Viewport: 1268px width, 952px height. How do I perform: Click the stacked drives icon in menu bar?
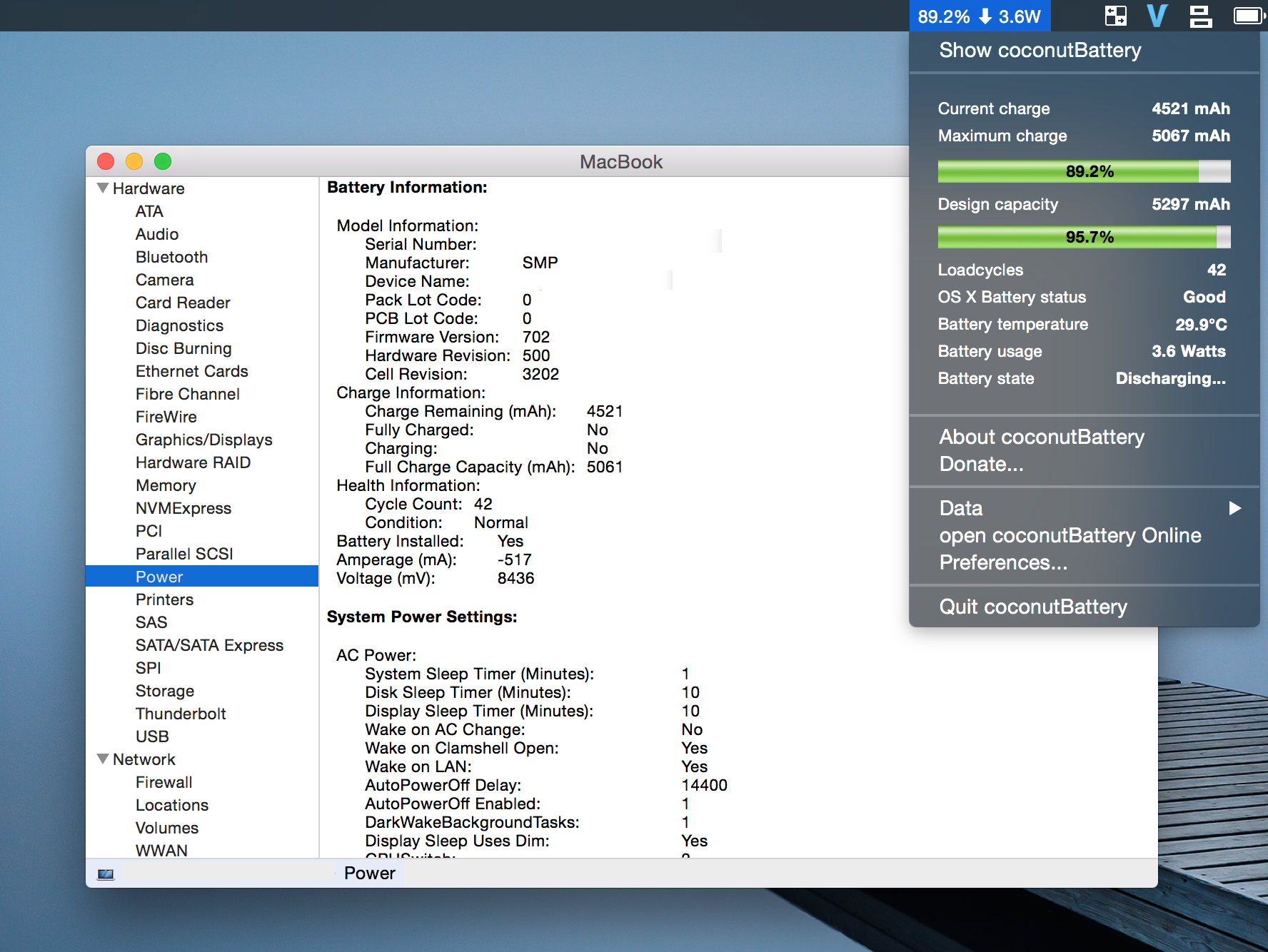pos(1201,16)
